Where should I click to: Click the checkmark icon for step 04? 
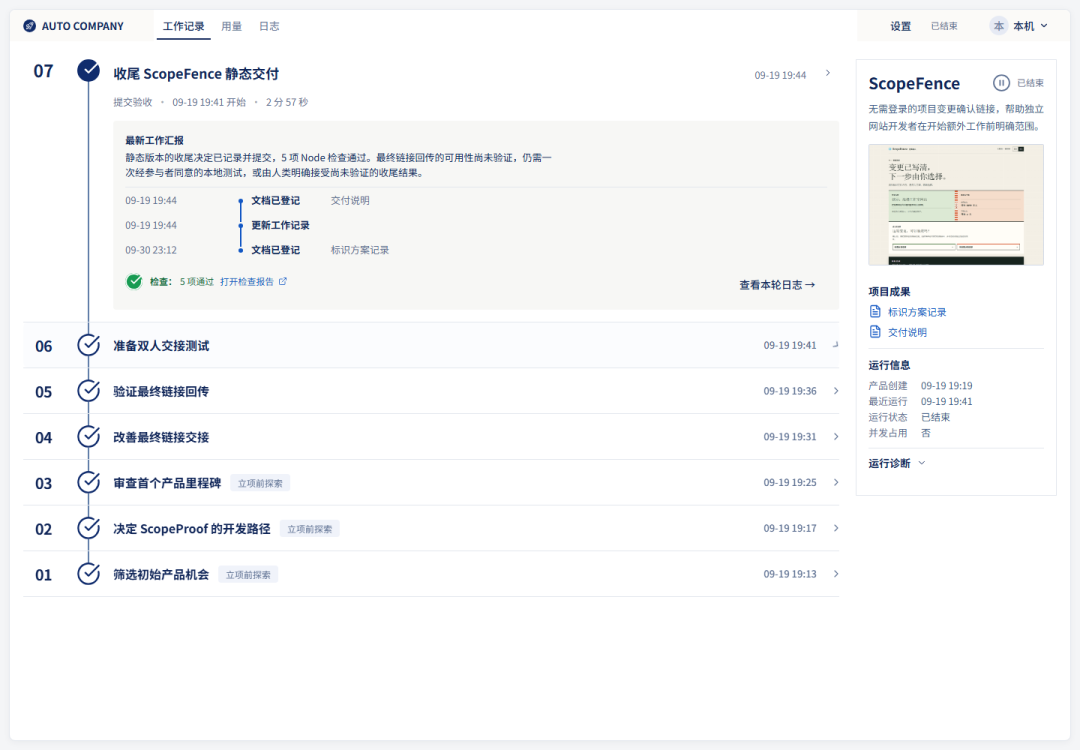click(88, 437)
